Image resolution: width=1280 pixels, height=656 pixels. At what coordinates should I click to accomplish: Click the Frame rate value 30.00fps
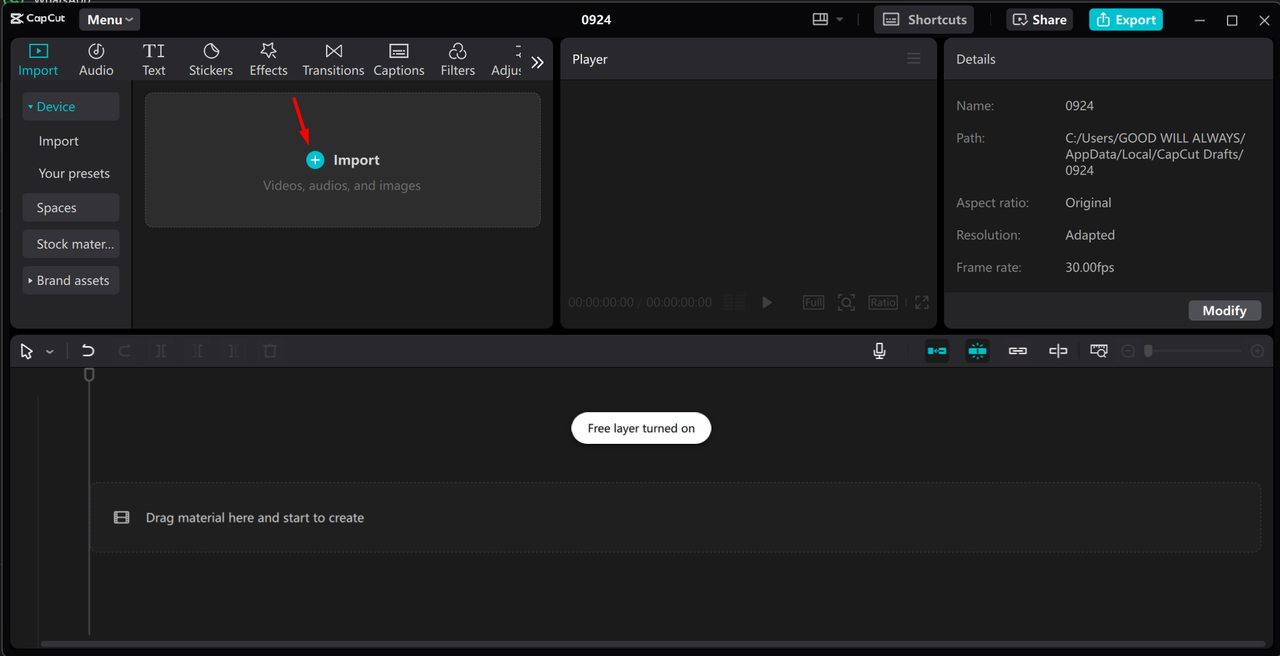1090,267
